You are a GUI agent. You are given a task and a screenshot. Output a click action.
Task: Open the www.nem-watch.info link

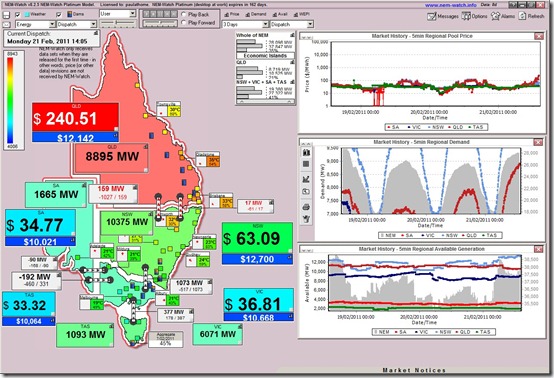[x=450, y=5]
